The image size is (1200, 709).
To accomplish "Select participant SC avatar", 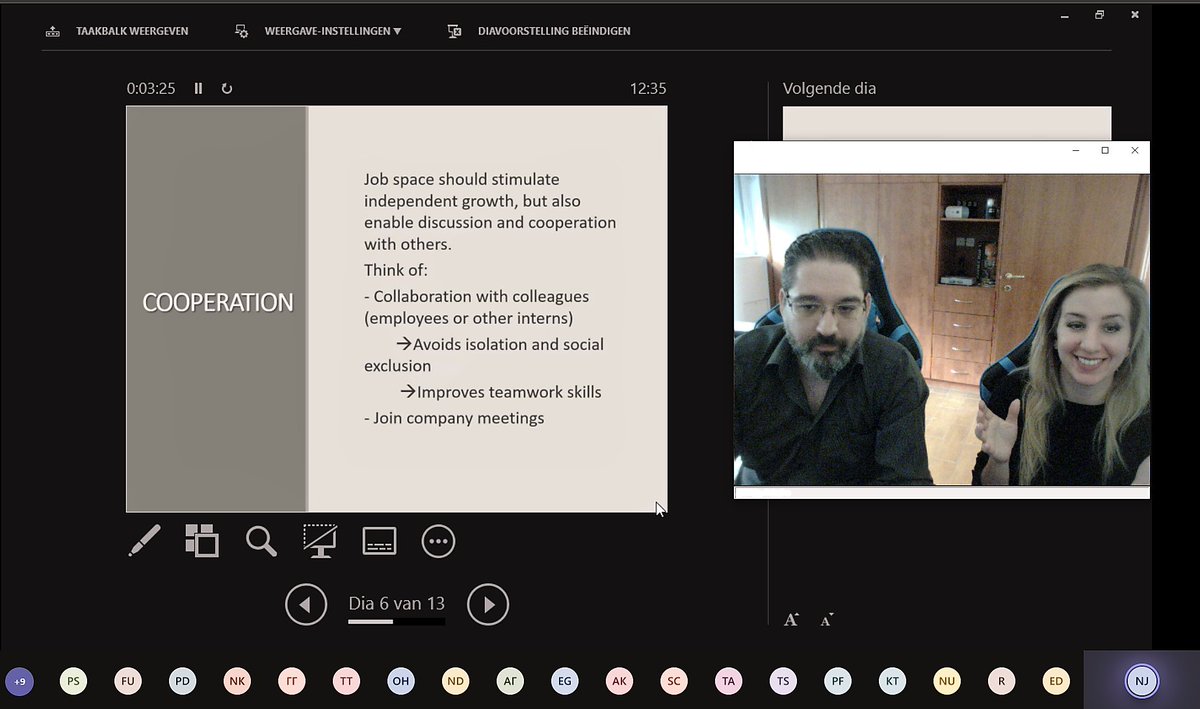I will point(674,682).
